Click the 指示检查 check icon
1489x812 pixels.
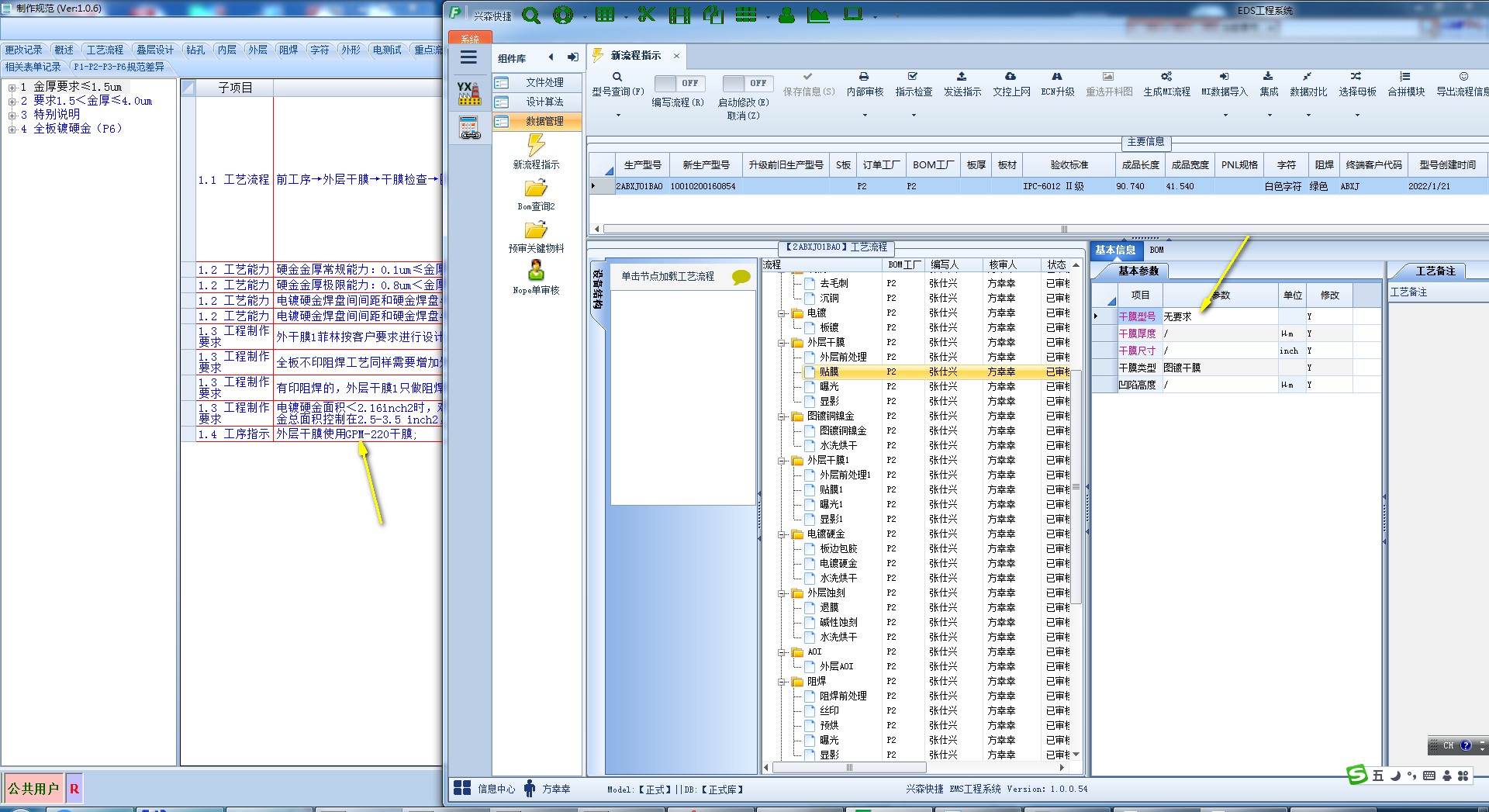point(913,77)
